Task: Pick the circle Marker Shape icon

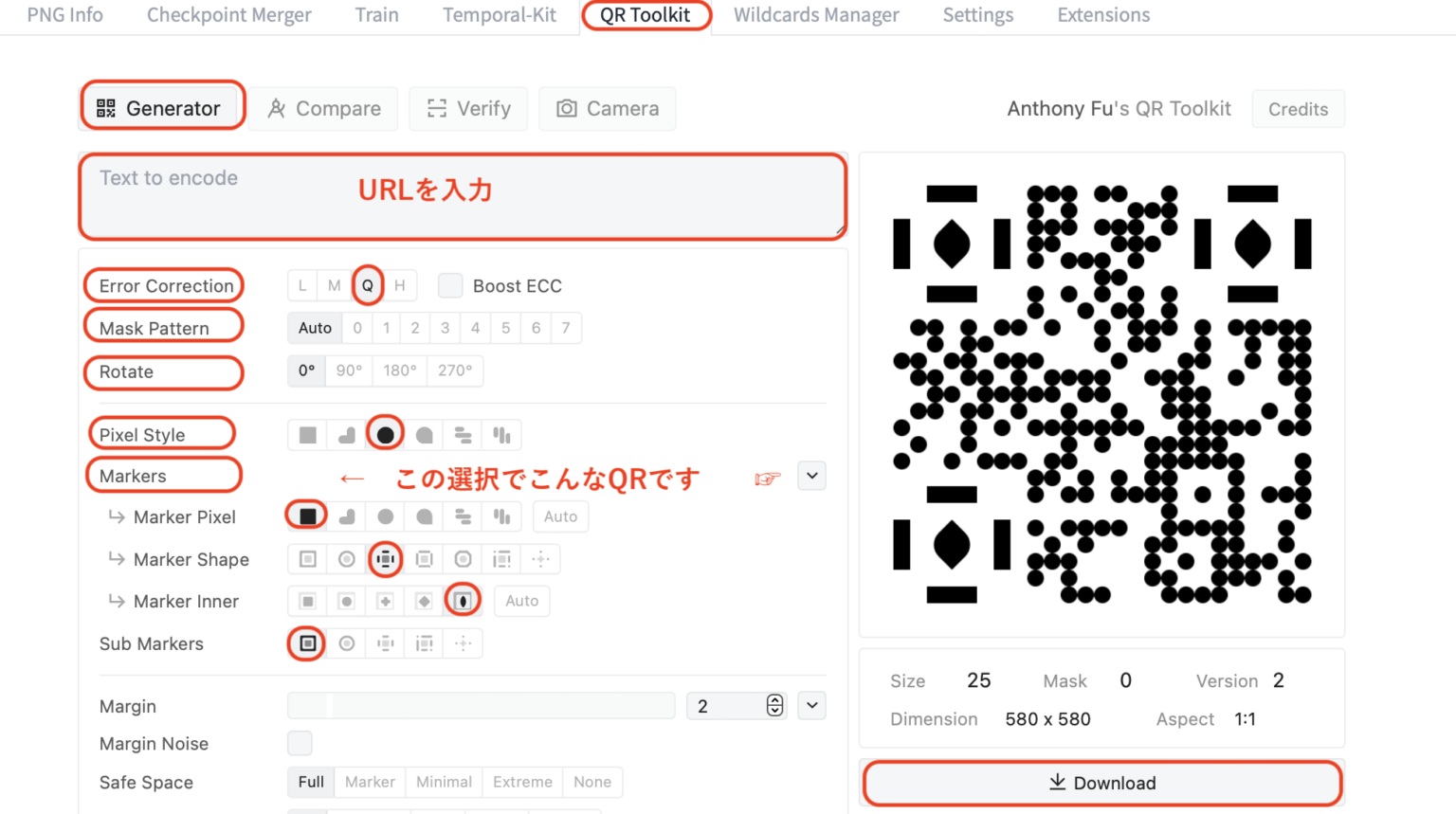Action: (x=346, y=559)
